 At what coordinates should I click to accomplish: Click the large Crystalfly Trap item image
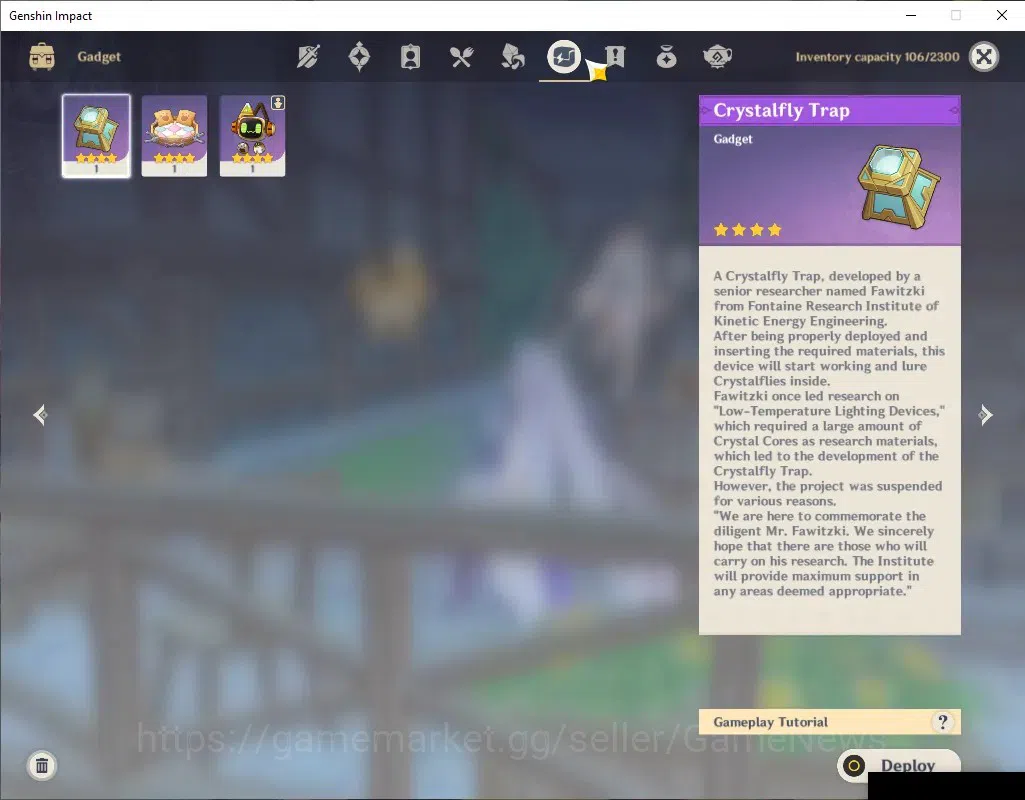(899, 187)
